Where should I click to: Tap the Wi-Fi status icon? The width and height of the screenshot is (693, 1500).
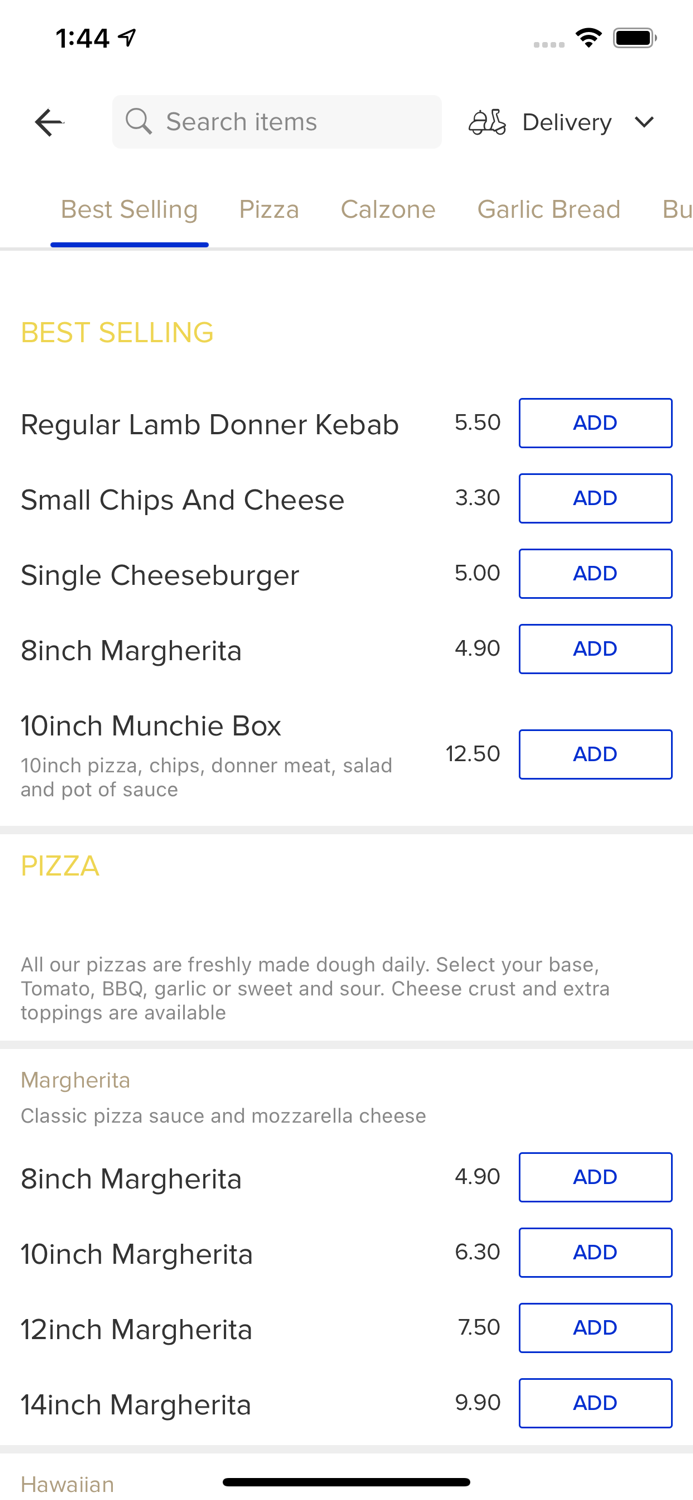(588, 37)
